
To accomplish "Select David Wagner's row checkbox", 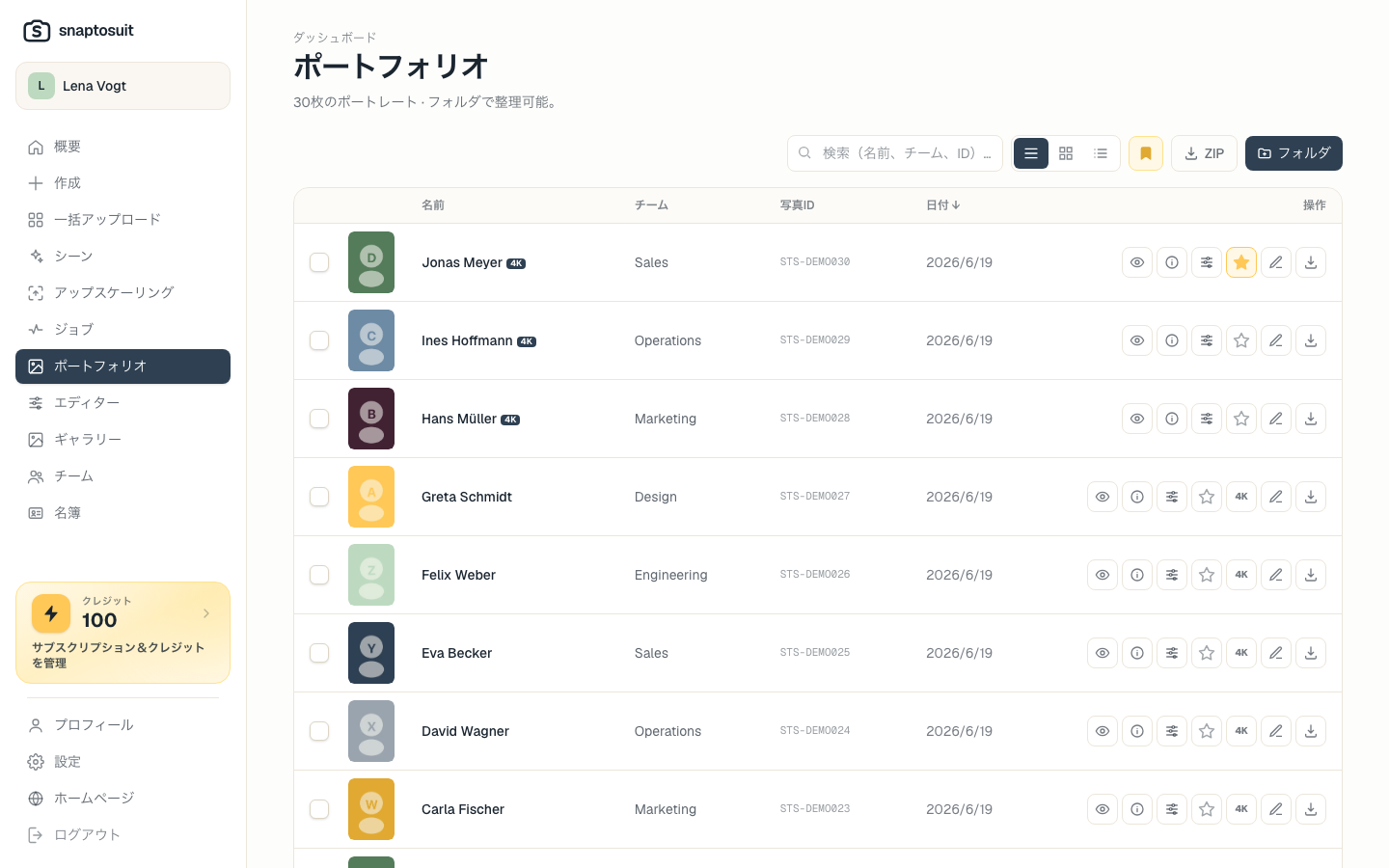I will [x=319, y=731].
